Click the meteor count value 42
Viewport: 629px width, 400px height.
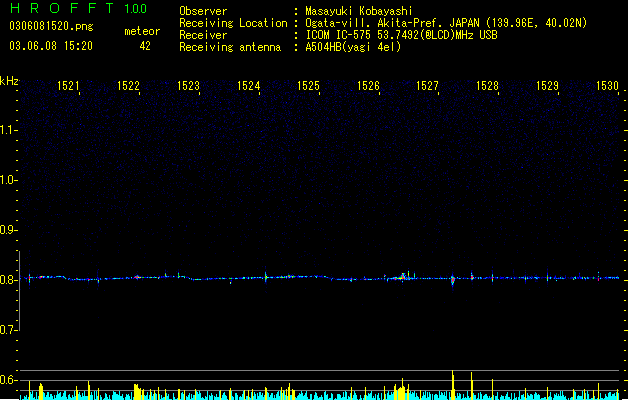145,46
